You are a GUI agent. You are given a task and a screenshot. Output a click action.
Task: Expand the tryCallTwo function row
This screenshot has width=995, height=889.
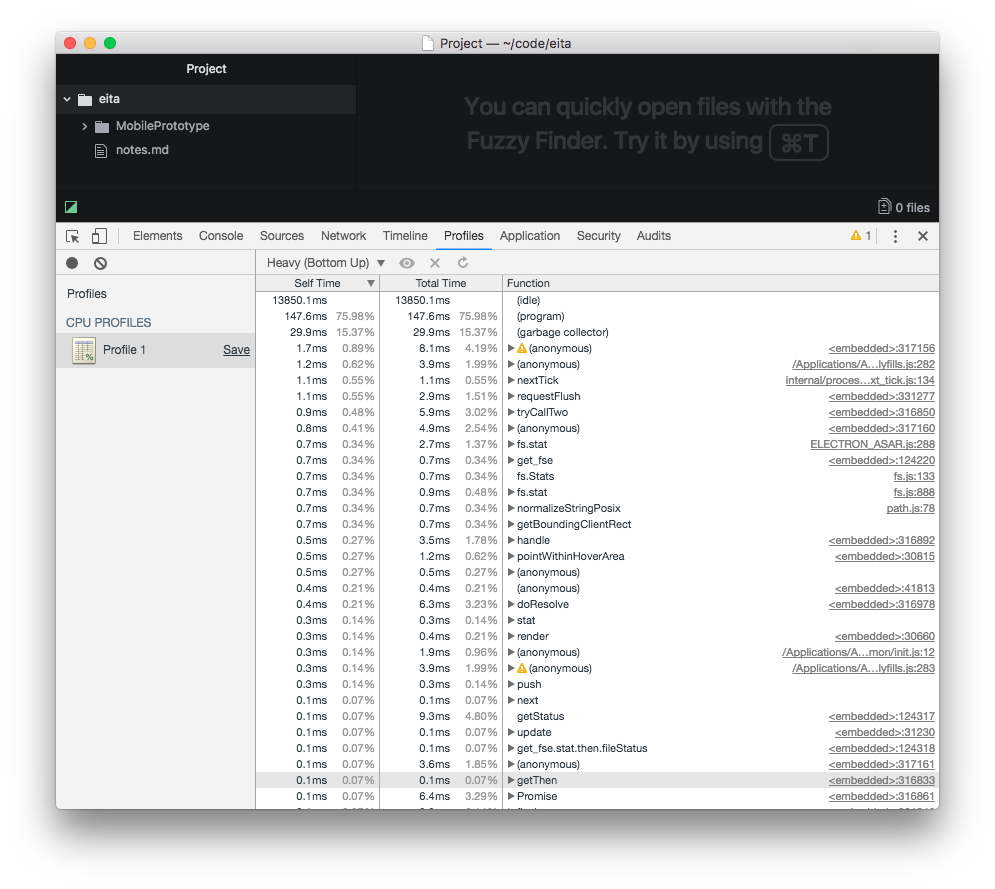coord(511,412)
